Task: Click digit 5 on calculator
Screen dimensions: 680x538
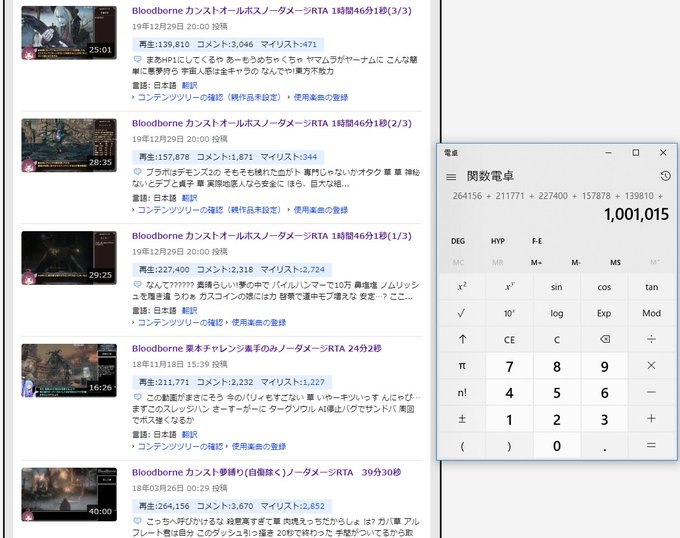Action: click(556, 393)
